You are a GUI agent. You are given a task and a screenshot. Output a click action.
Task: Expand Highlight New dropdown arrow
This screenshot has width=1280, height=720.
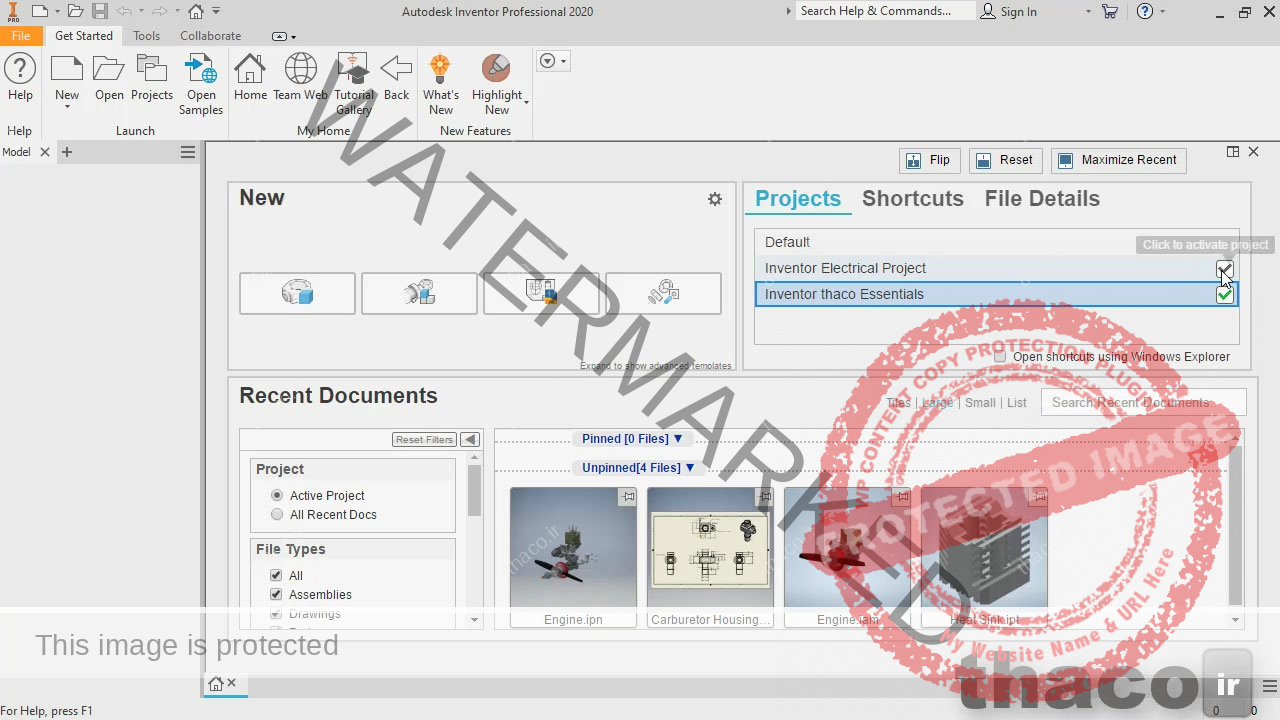(526, 102)
